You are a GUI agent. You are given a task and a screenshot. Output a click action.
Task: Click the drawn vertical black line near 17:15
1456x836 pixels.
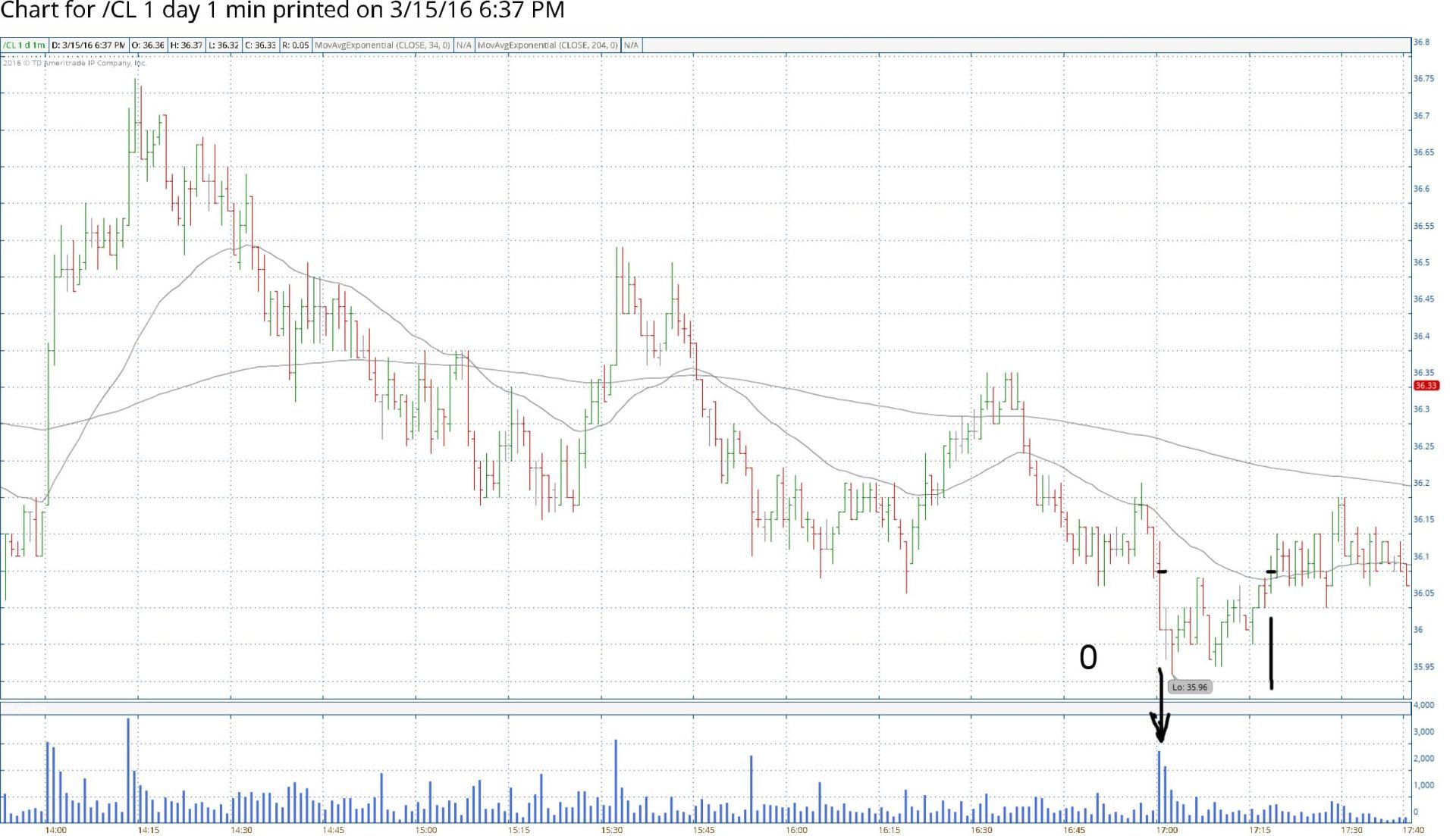click(x=1271, y=653)
